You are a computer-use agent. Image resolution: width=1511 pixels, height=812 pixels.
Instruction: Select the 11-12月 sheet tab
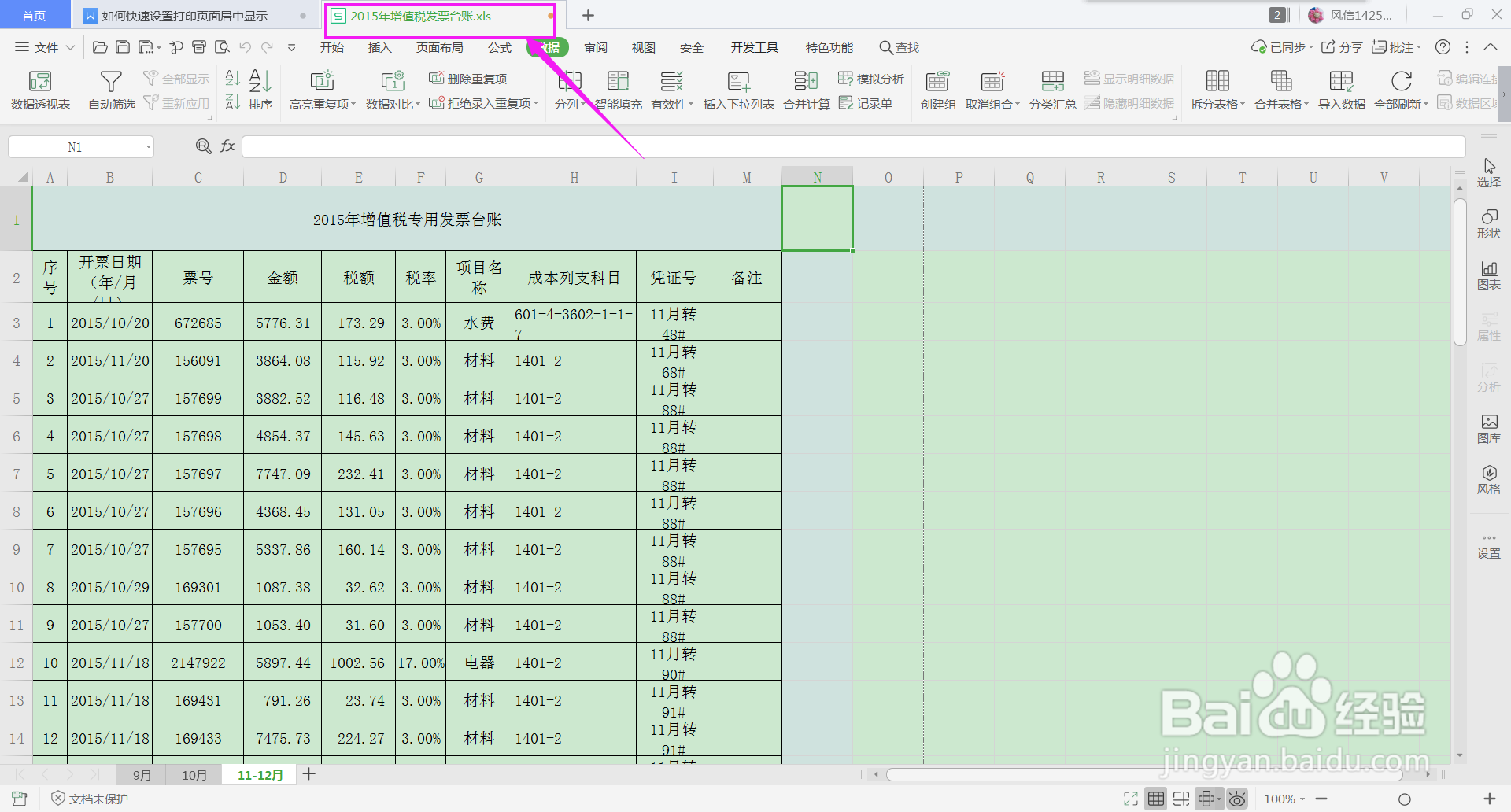259,774
